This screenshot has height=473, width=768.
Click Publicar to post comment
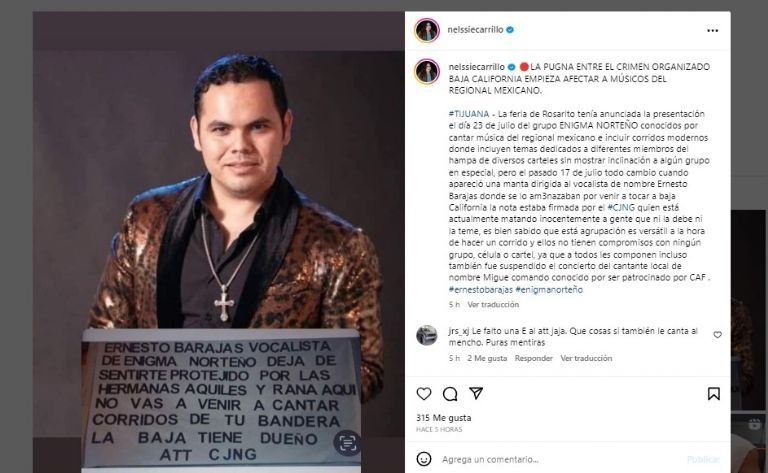tap(703, 459)
